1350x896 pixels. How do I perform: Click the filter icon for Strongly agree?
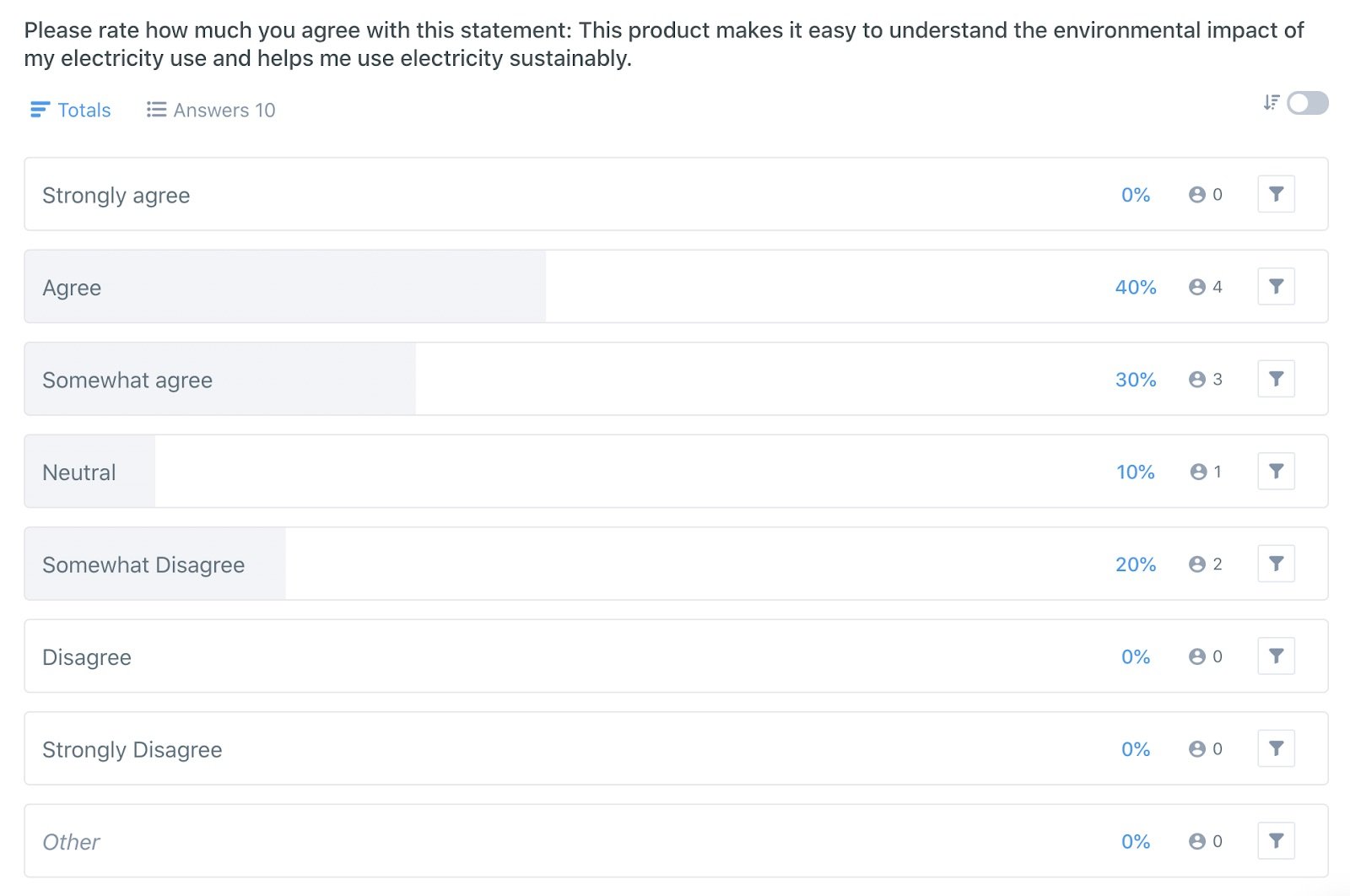point(1276,194)
